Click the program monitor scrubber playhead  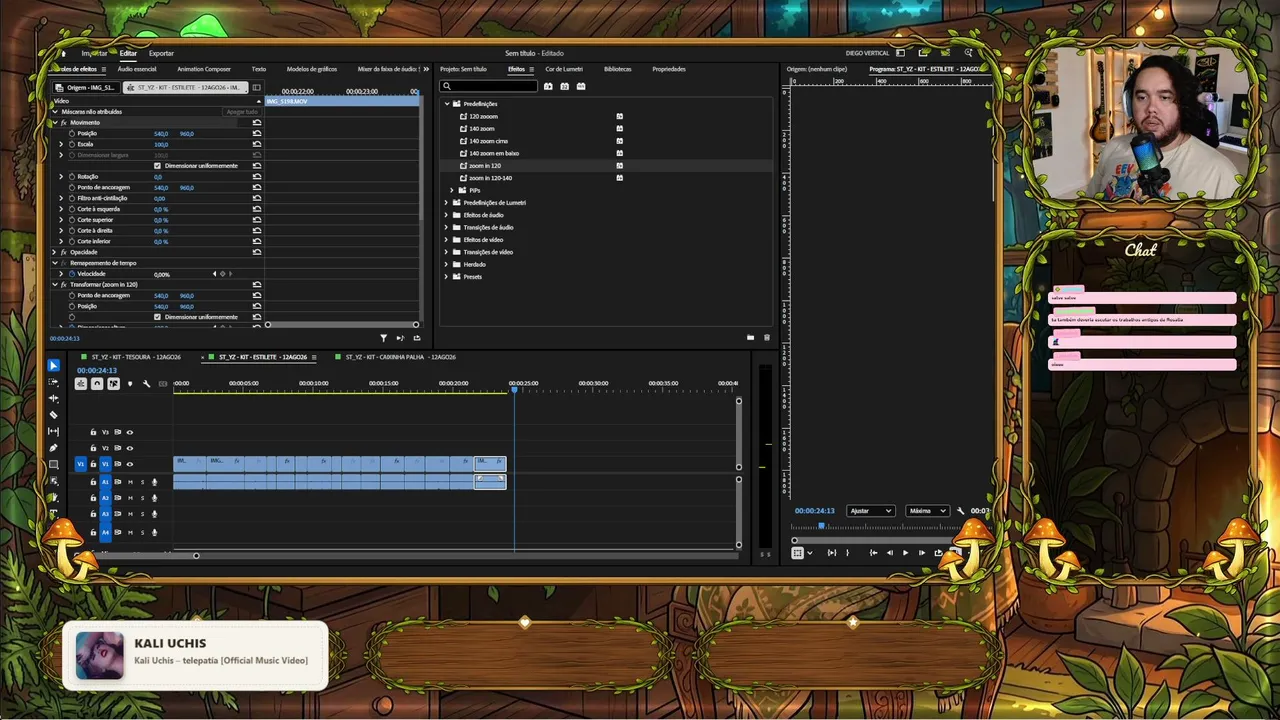pyautogui.click(x=822, y=525)
